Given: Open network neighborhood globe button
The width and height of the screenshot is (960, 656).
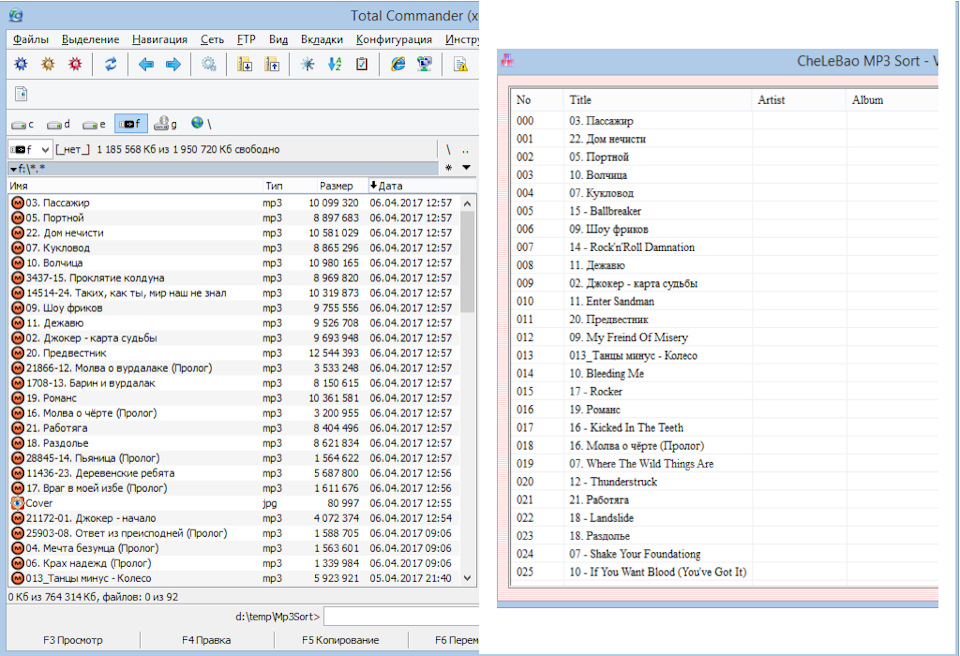Looking at the screenshot, I should click(x=201, y=124).
